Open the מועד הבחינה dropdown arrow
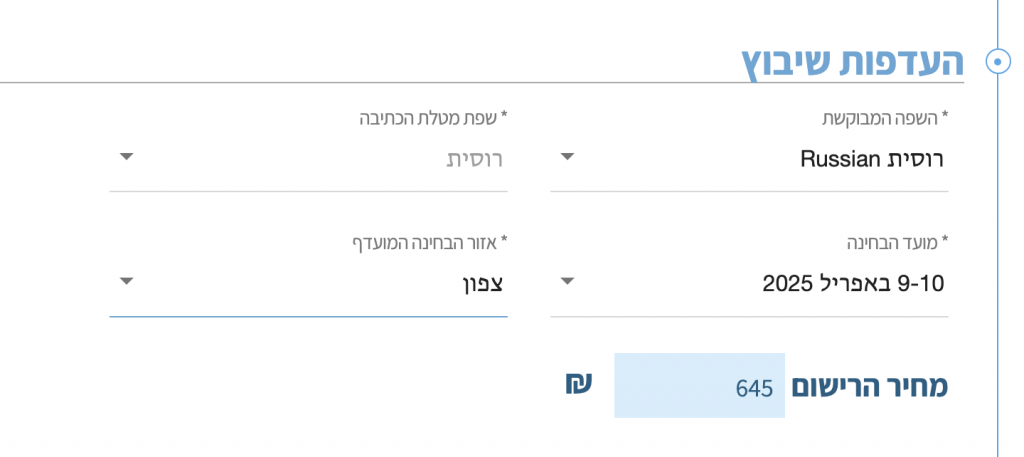This screenshot has height=457, width=1024. click(x=568, y=281)
